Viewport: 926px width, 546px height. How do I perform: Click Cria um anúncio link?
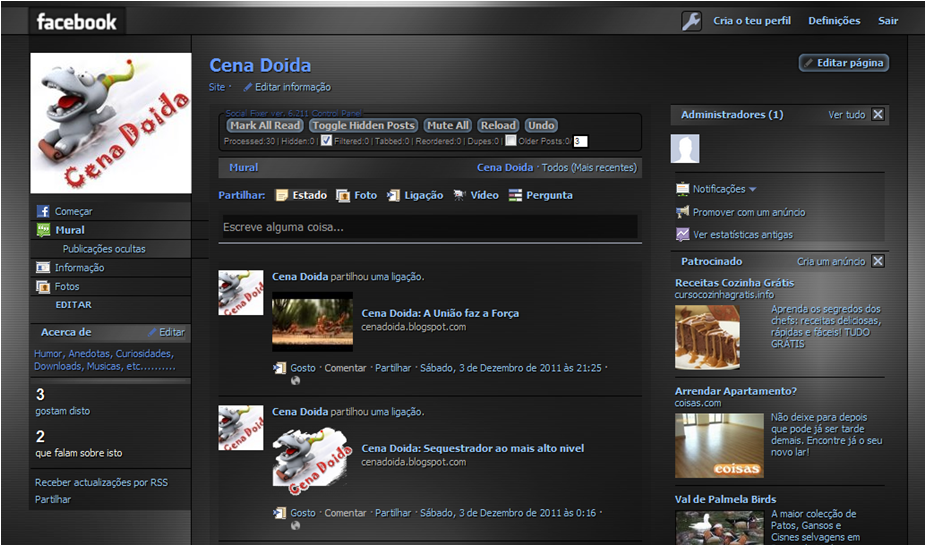(831, 261)
